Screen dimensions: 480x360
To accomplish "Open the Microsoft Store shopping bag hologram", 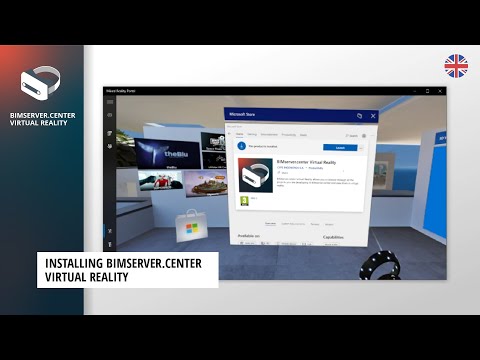I will tap(192, 226).
